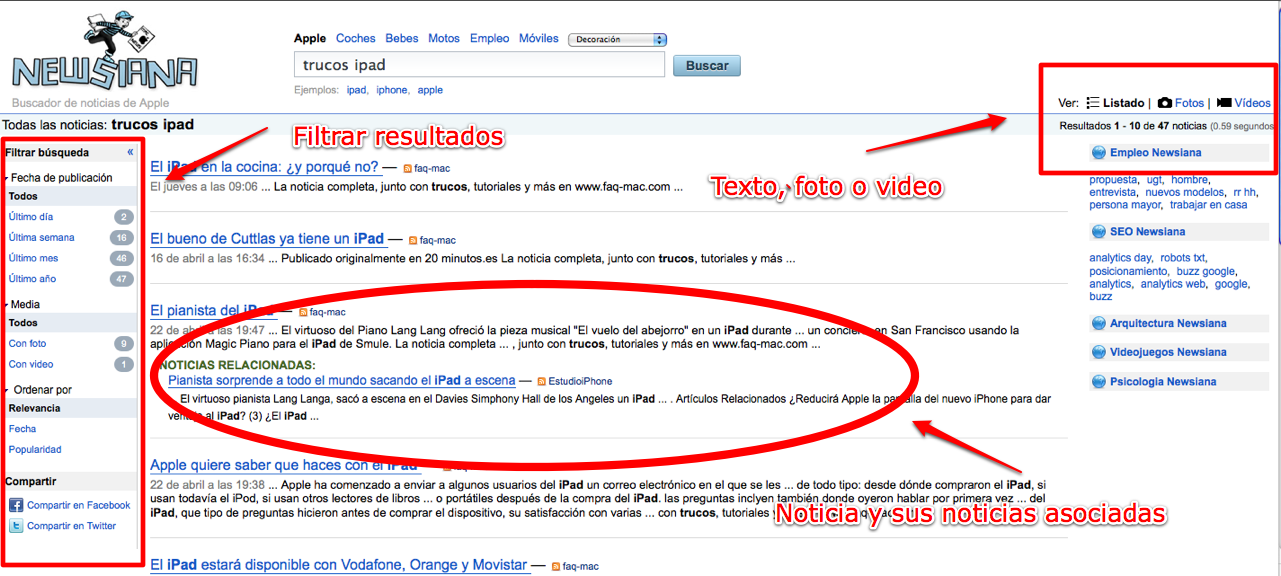The image size is (1281, 576).
Task: Click the 'iphone' example link
Action: click(392, 90)
